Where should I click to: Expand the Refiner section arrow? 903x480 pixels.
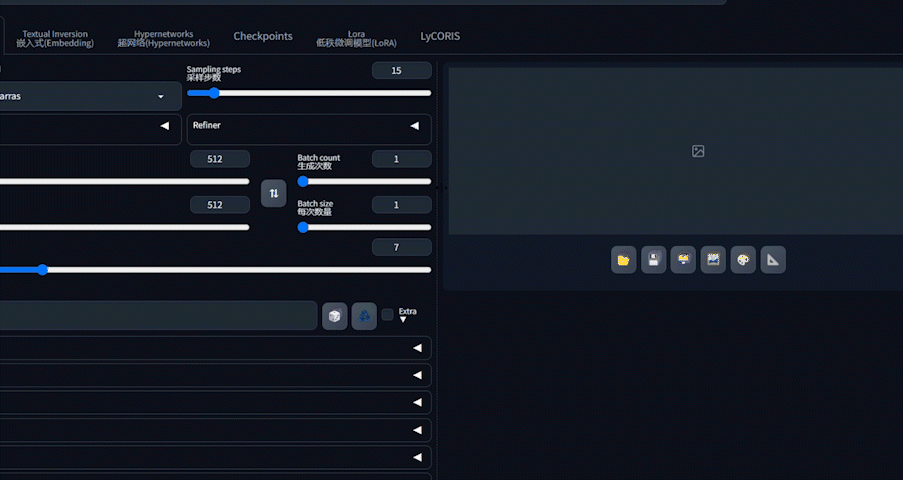pyautogui.click(x=414, y=126)
